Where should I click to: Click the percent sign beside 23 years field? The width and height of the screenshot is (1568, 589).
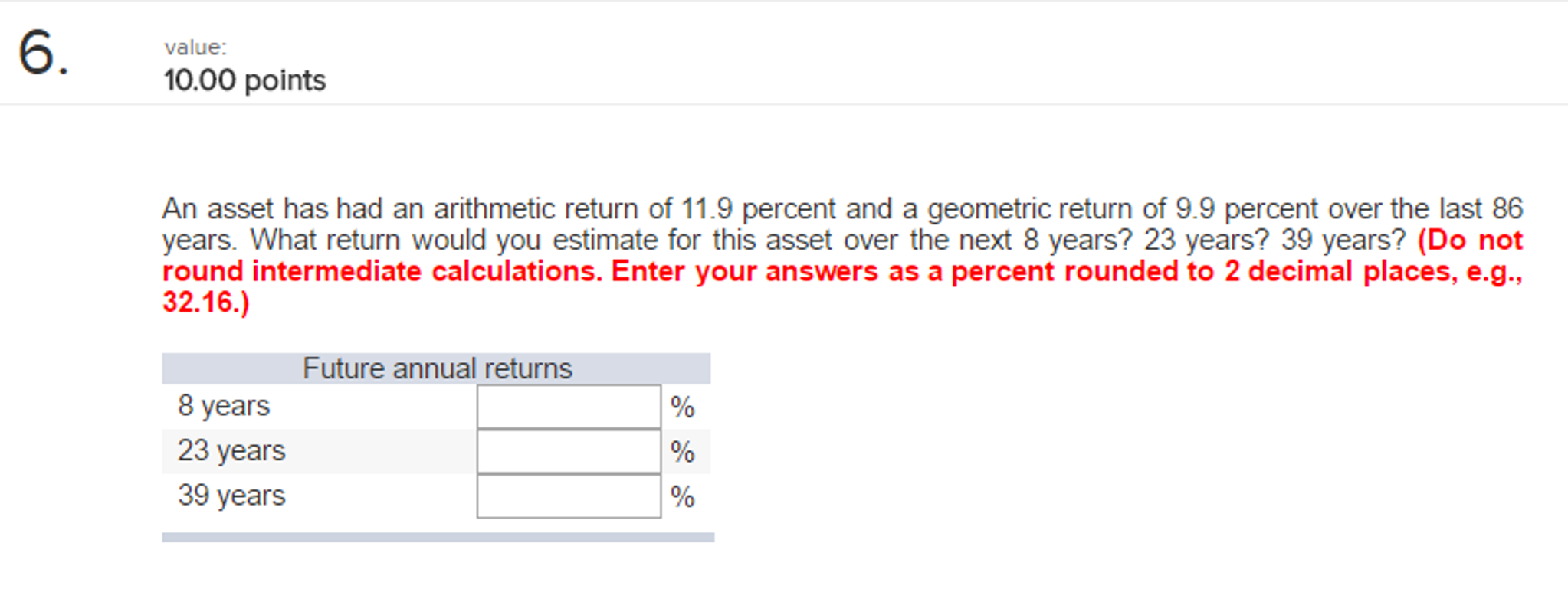point(682,451)
